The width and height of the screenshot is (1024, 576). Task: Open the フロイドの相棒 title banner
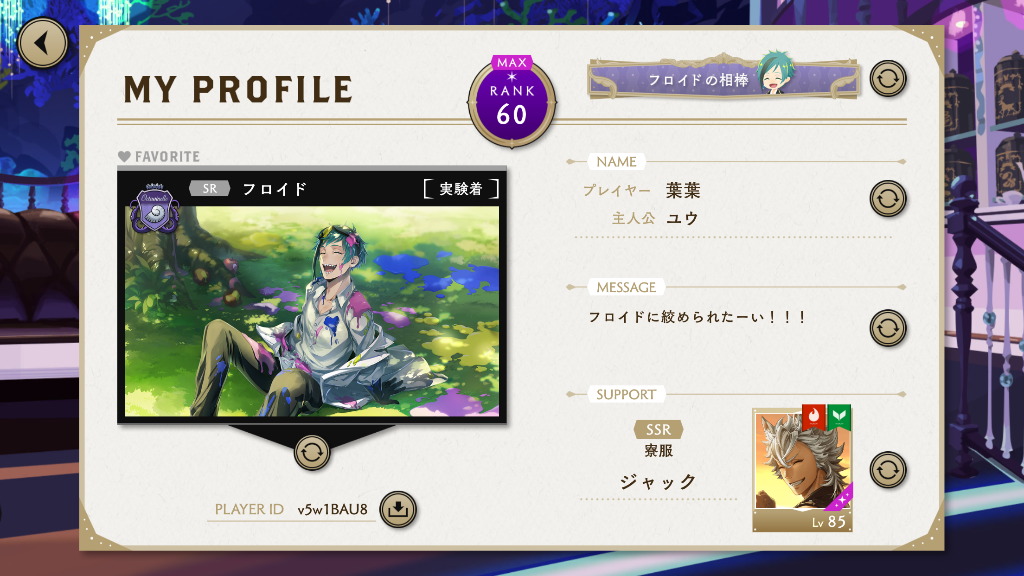(x=723, y=78)
